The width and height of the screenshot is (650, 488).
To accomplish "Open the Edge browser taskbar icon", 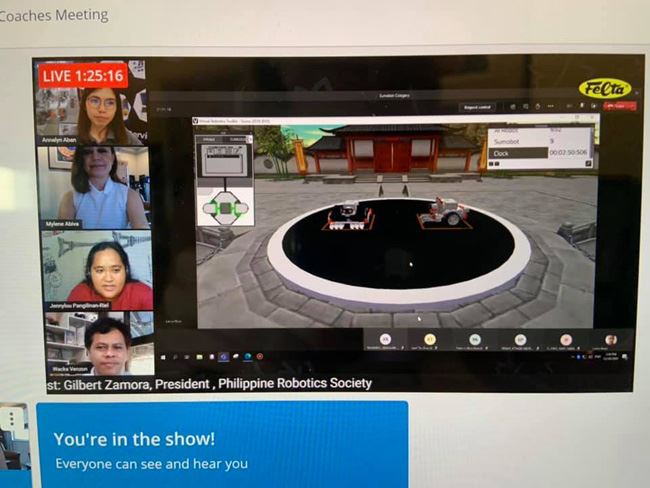I will [x=248, y=357].
